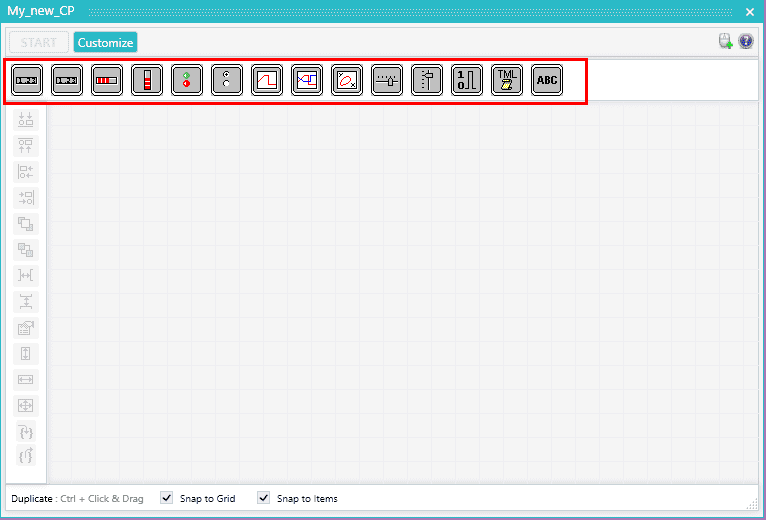Click the align right edges icon

26,197
